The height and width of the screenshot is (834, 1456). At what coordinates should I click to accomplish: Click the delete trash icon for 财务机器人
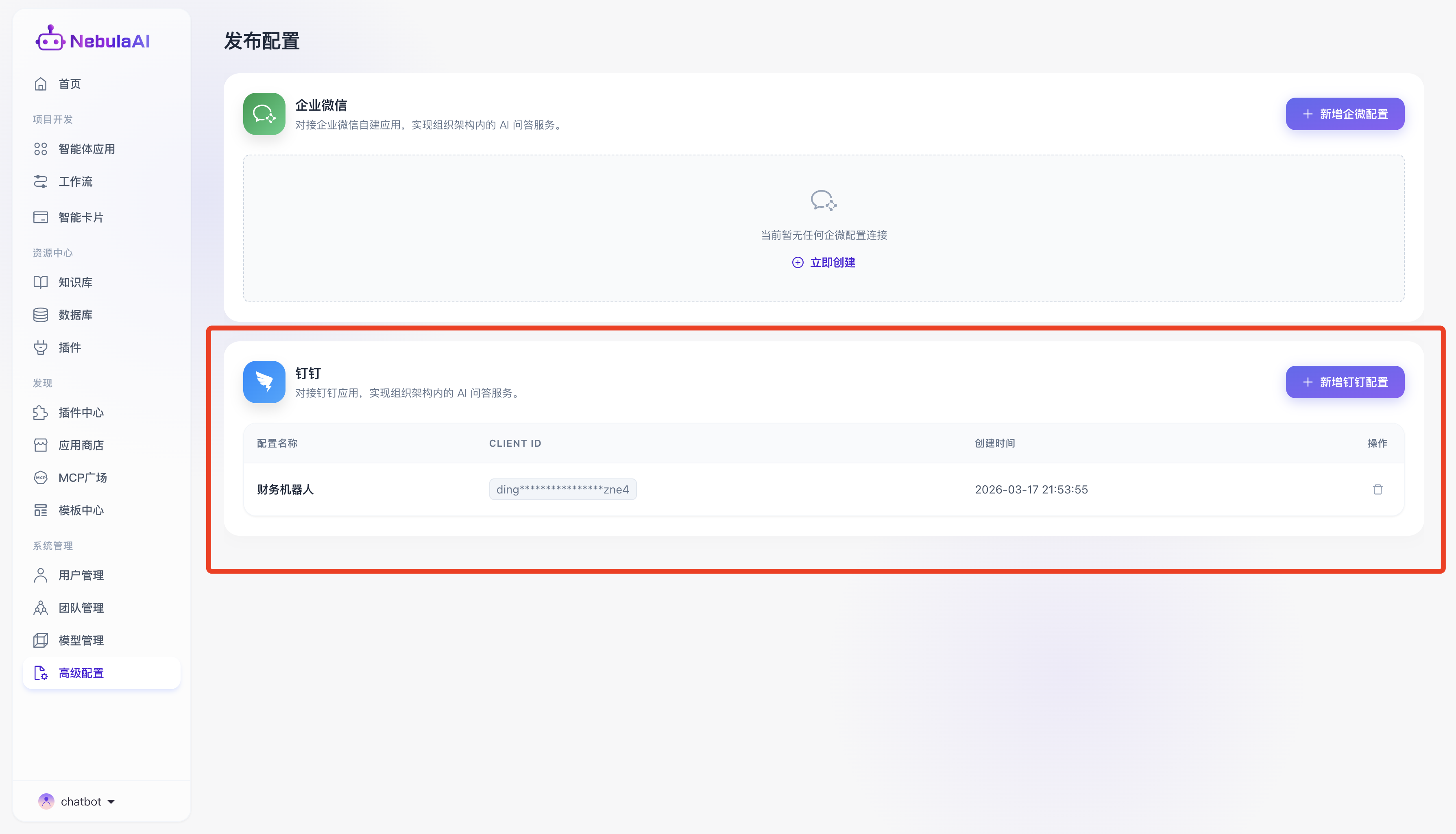[1378, 489]
